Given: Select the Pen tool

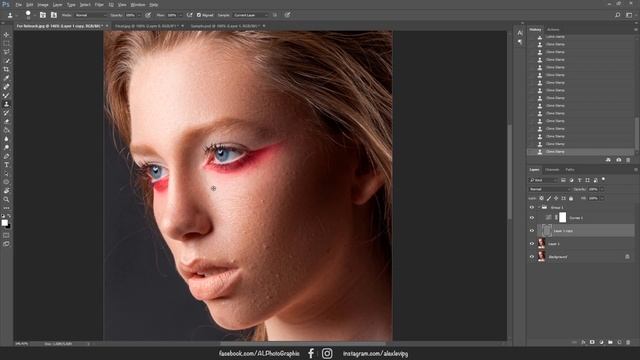Looking at the screenshot, I should point(6,156).
